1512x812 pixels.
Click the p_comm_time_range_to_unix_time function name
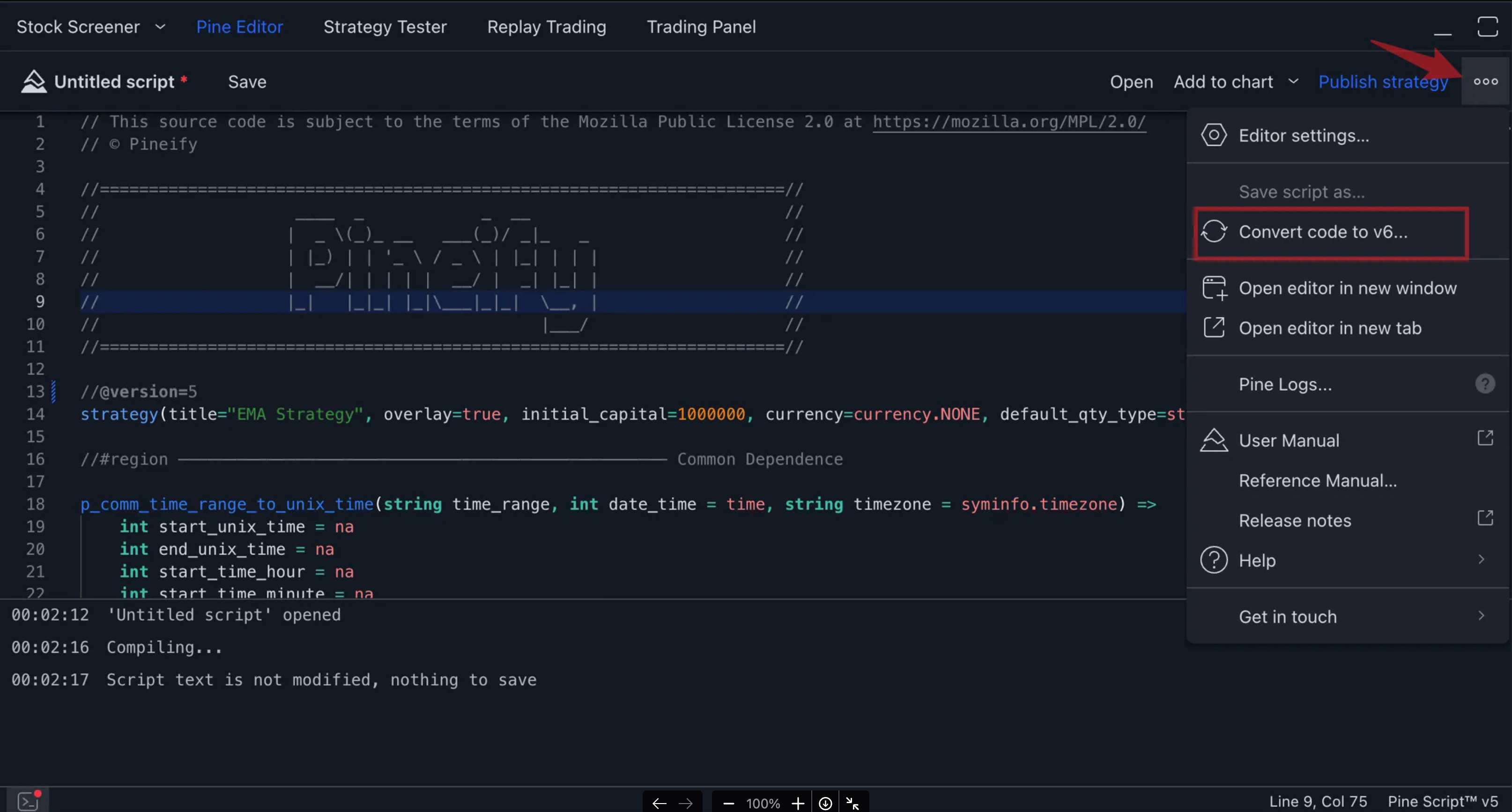tap(227, 504)
